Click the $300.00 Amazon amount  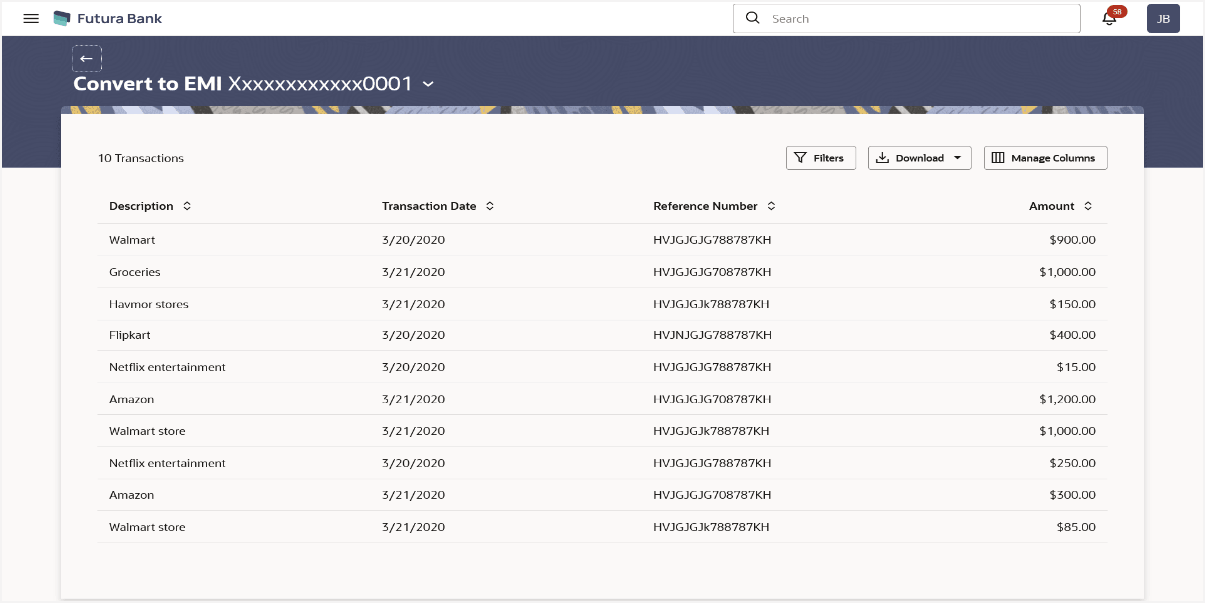1072,495
